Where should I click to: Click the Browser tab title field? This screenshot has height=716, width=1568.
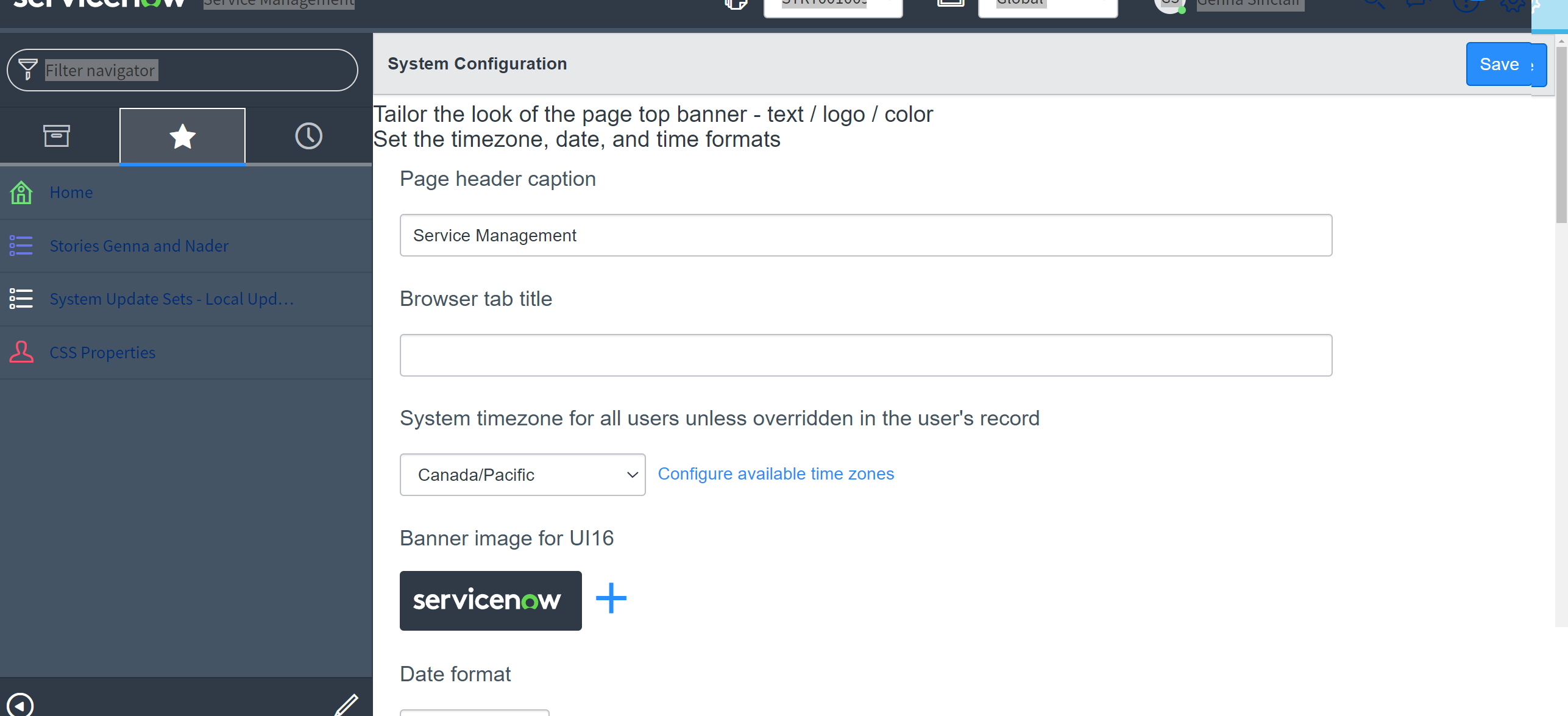tap(865, 355)
